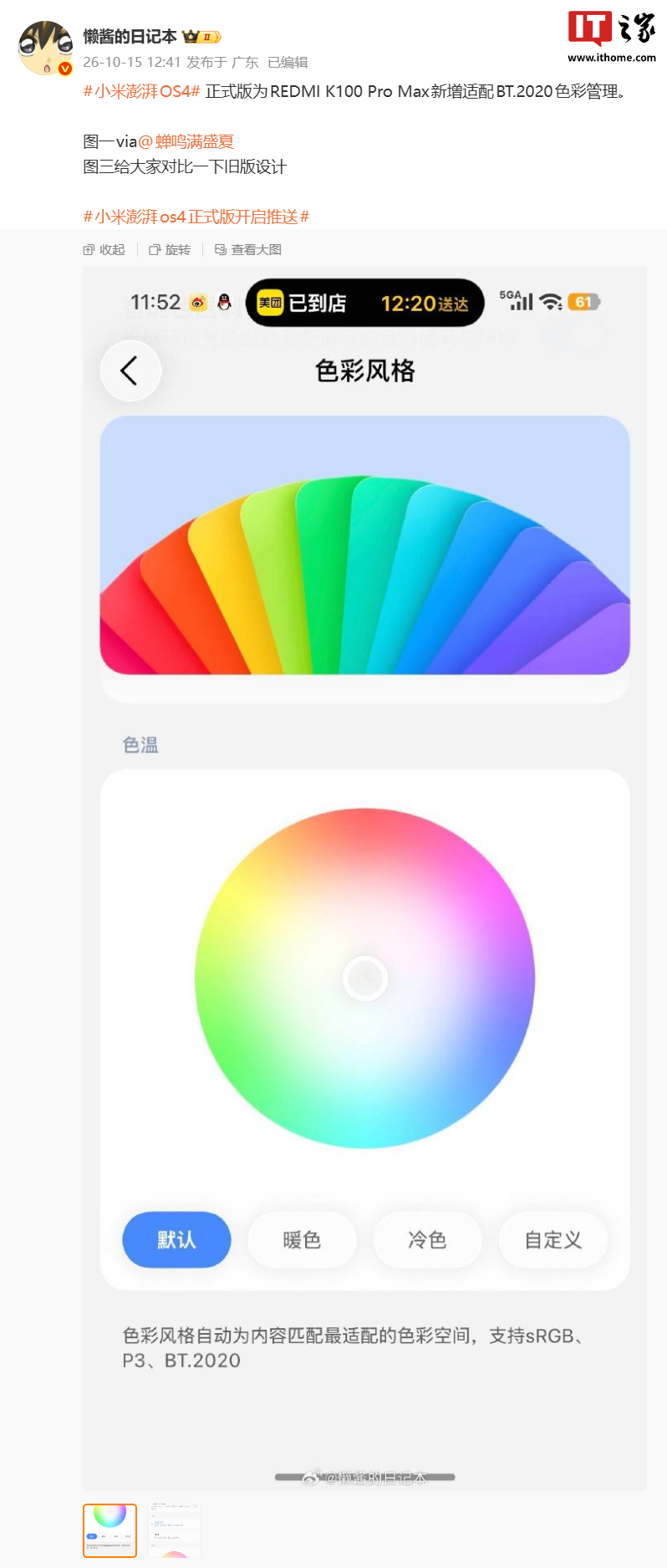Open the poster's cartoon avatar
This screenshot has height=1568, width=667.
(46, 49)
